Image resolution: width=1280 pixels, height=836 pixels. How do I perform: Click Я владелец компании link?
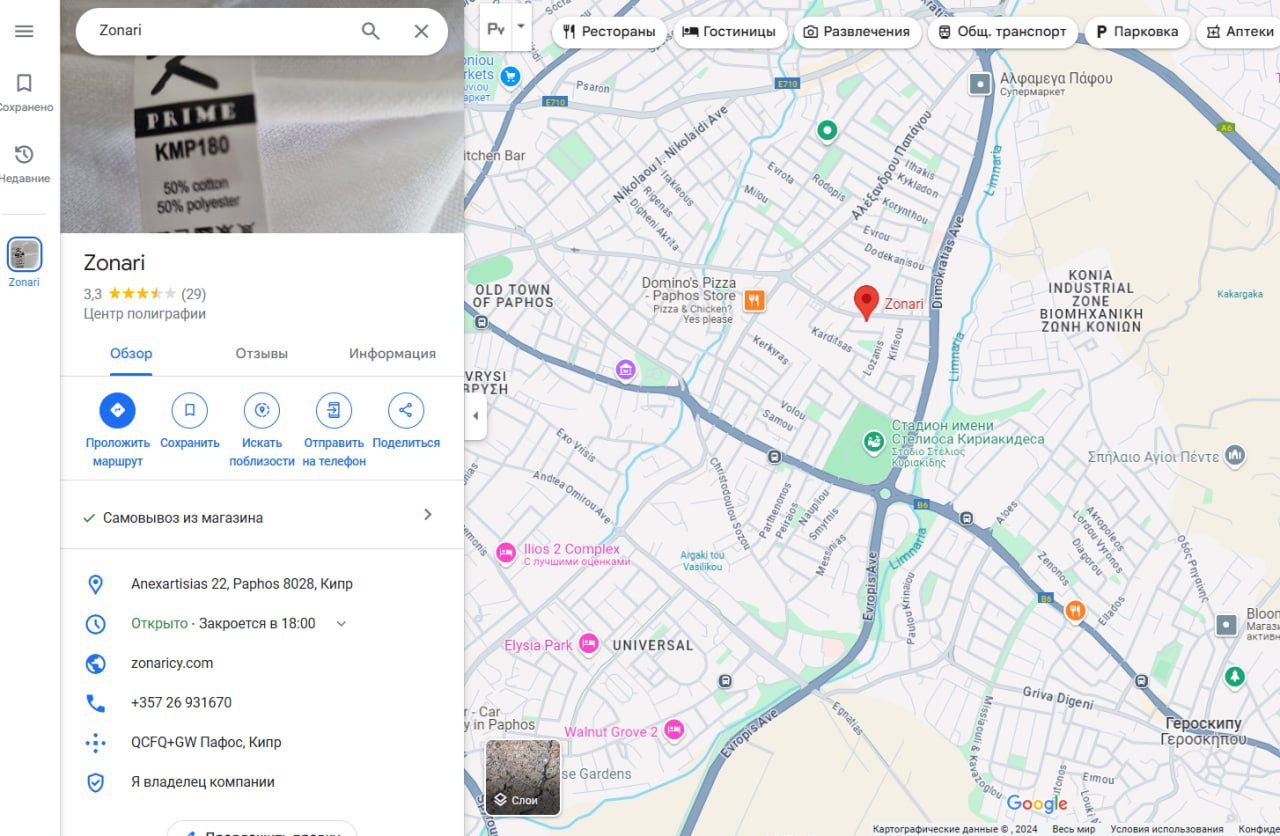click(x=203, y=782)
